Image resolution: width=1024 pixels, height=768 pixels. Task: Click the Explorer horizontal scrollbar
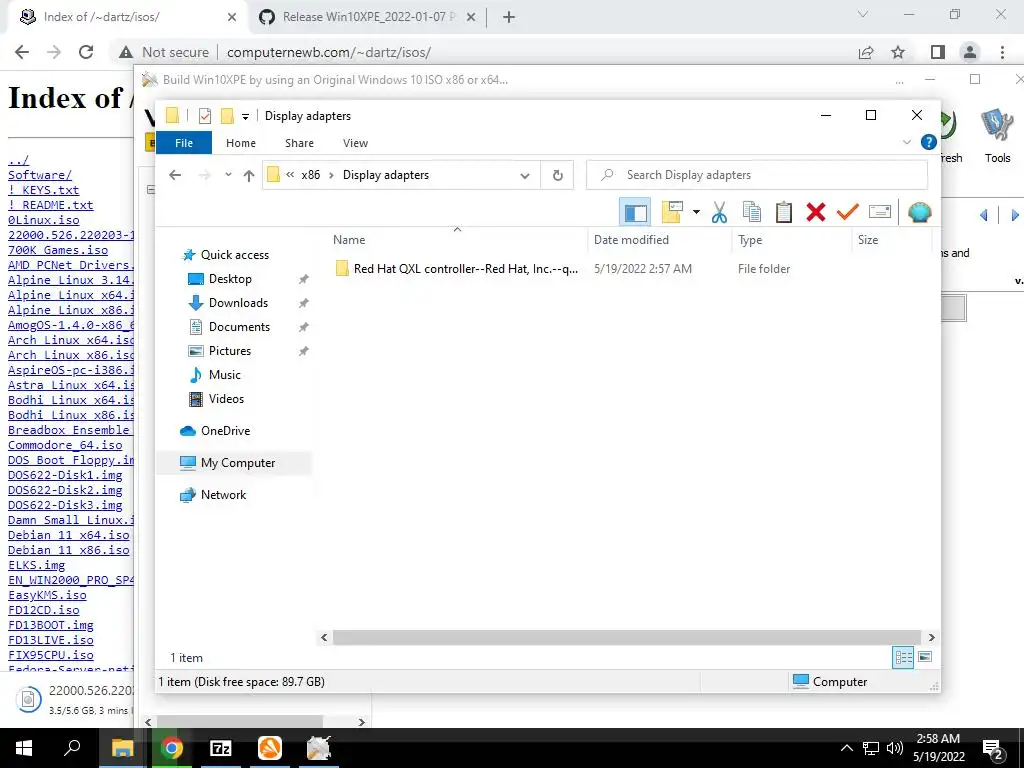626,637
